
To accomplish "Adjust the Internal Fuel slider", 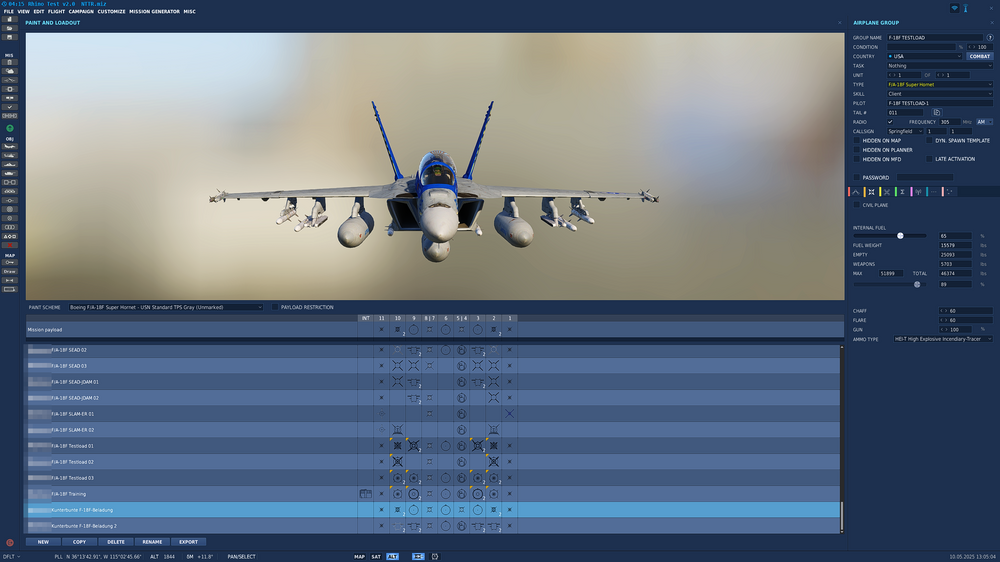I will pos(900,235).
